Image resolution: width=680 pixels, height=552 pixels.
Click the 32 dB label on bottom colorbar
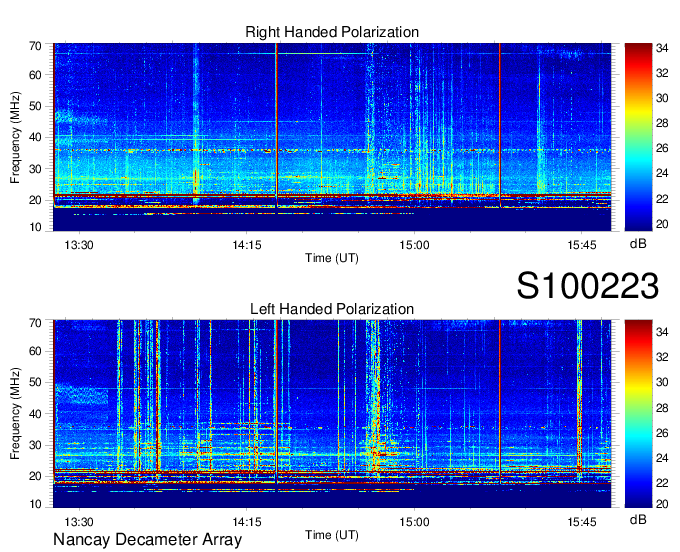point(662,357)
